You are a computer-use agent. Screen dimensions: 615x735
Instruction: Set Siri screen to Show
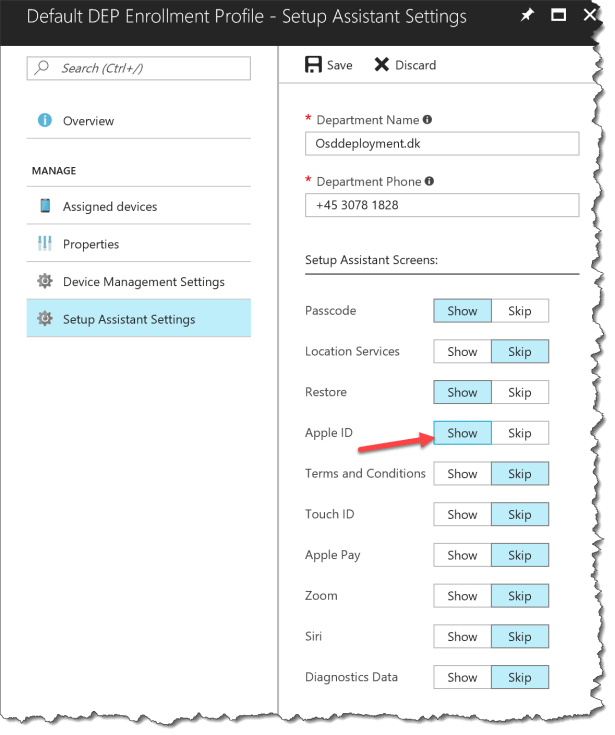point(462,637)
